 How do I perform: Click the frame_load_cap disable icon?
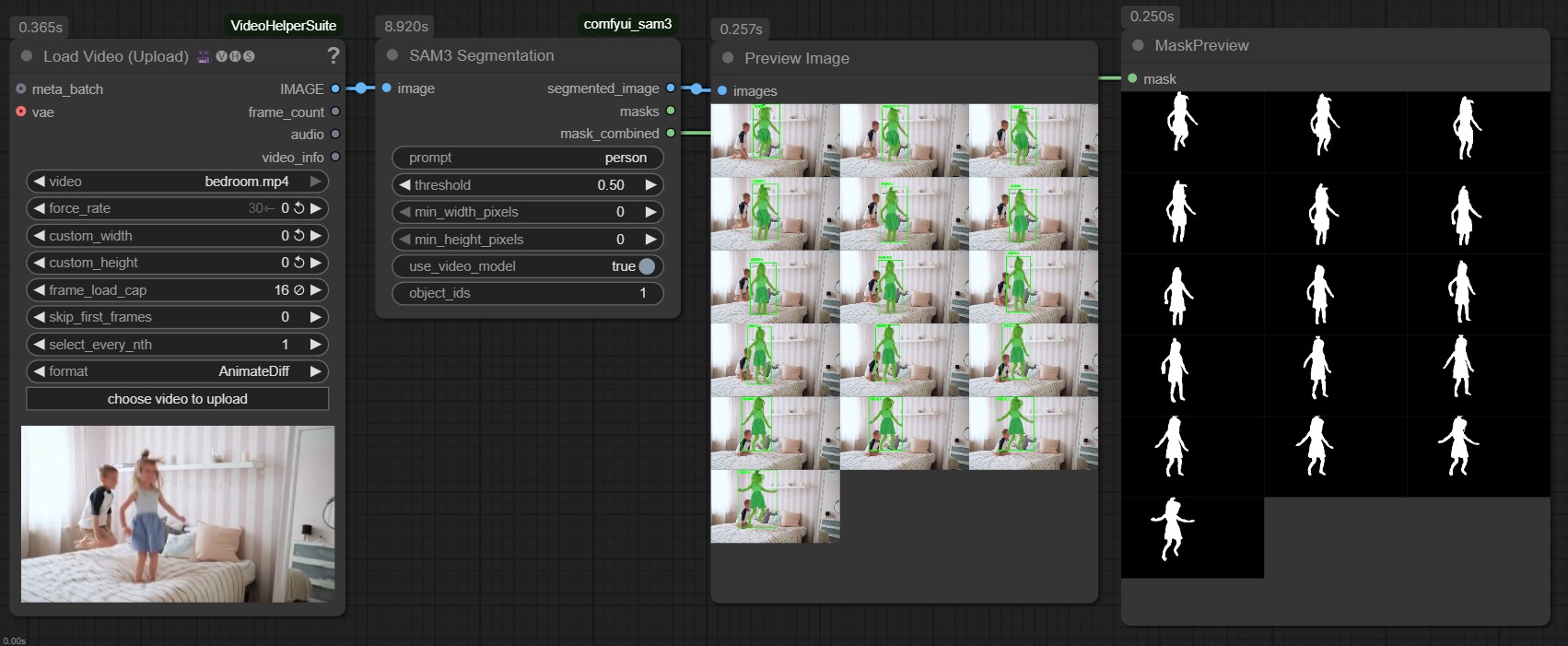pyautogui.click(x=298, y=290)
